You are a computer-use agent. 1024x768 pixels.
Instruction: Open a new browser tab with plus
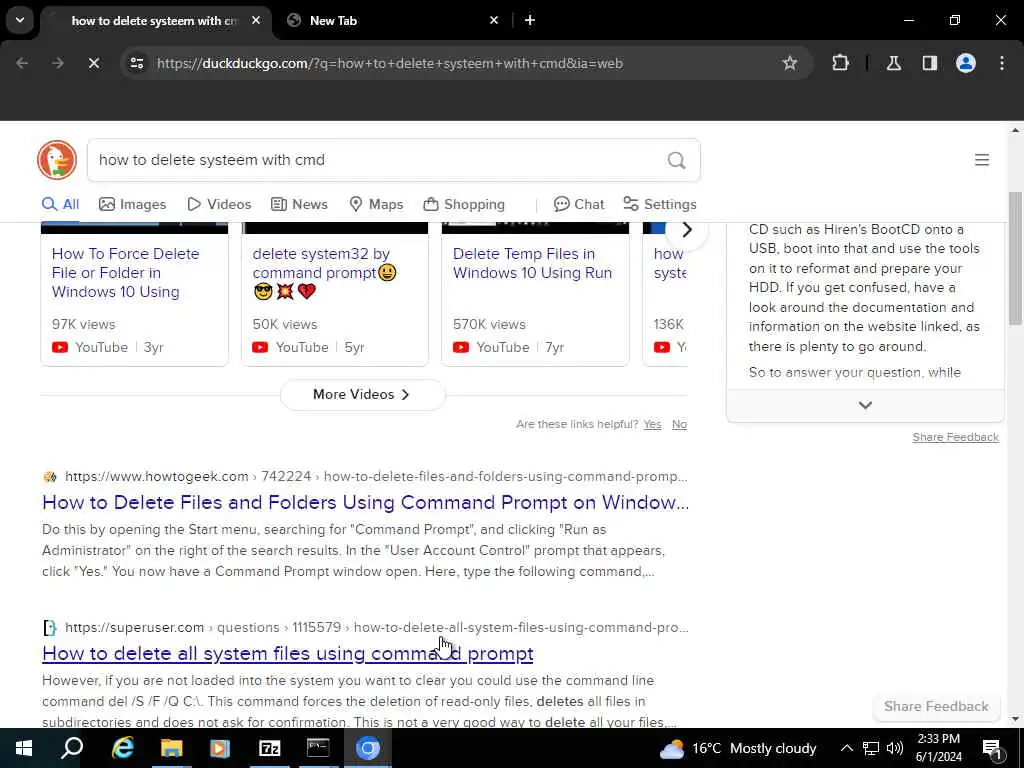[530, 20]
